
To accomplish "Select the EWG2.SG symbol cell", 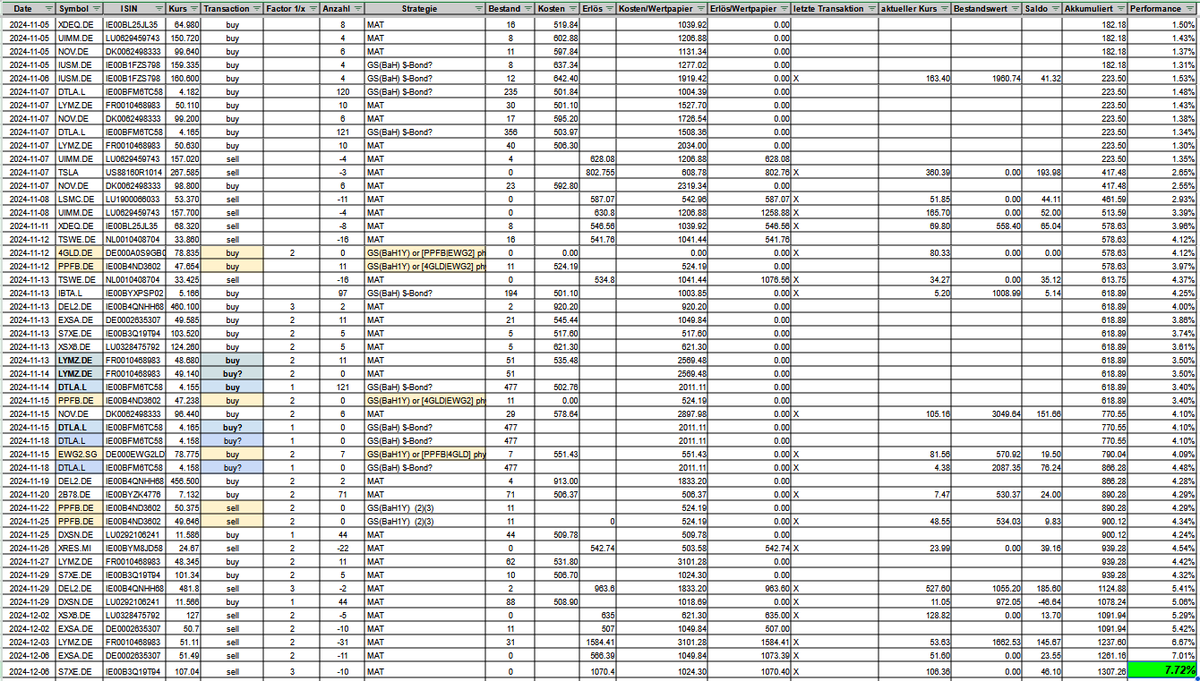I will coord(78,454).
